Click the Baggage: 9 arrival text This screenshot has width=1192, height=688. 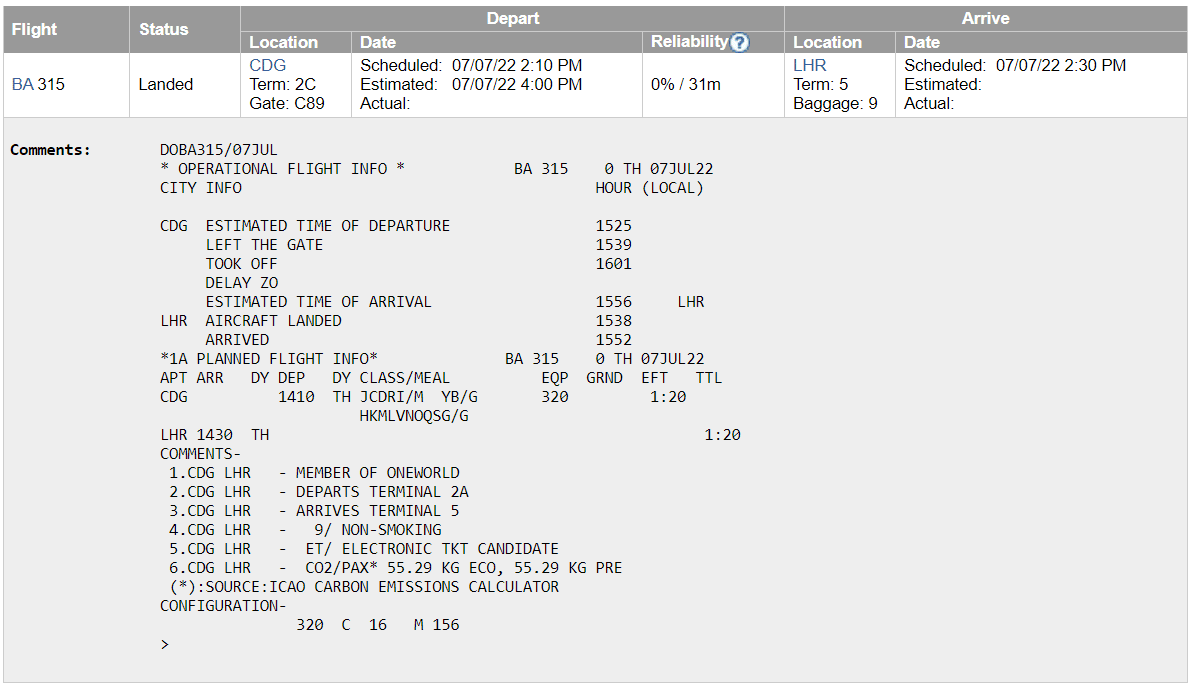click(835, 104)
